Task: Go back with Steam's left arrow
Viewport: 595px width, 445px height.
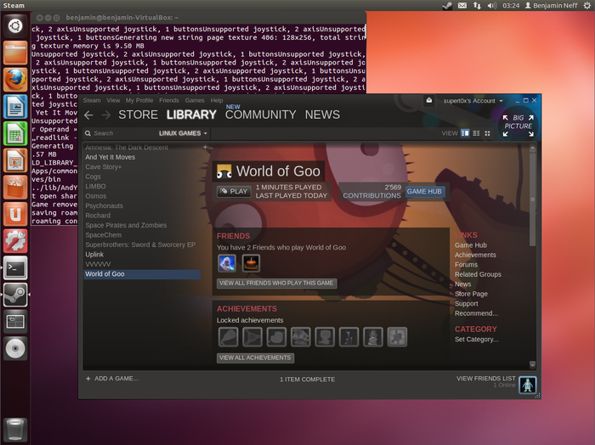Action: [x=89, y=115]
